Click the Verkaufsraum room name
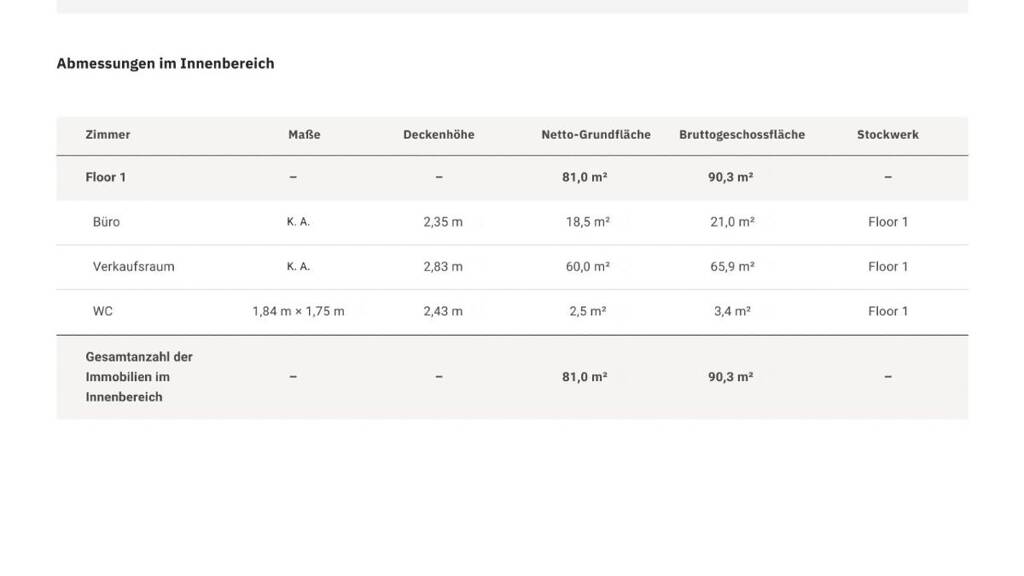1024x576 pixels. click(133, 266)
